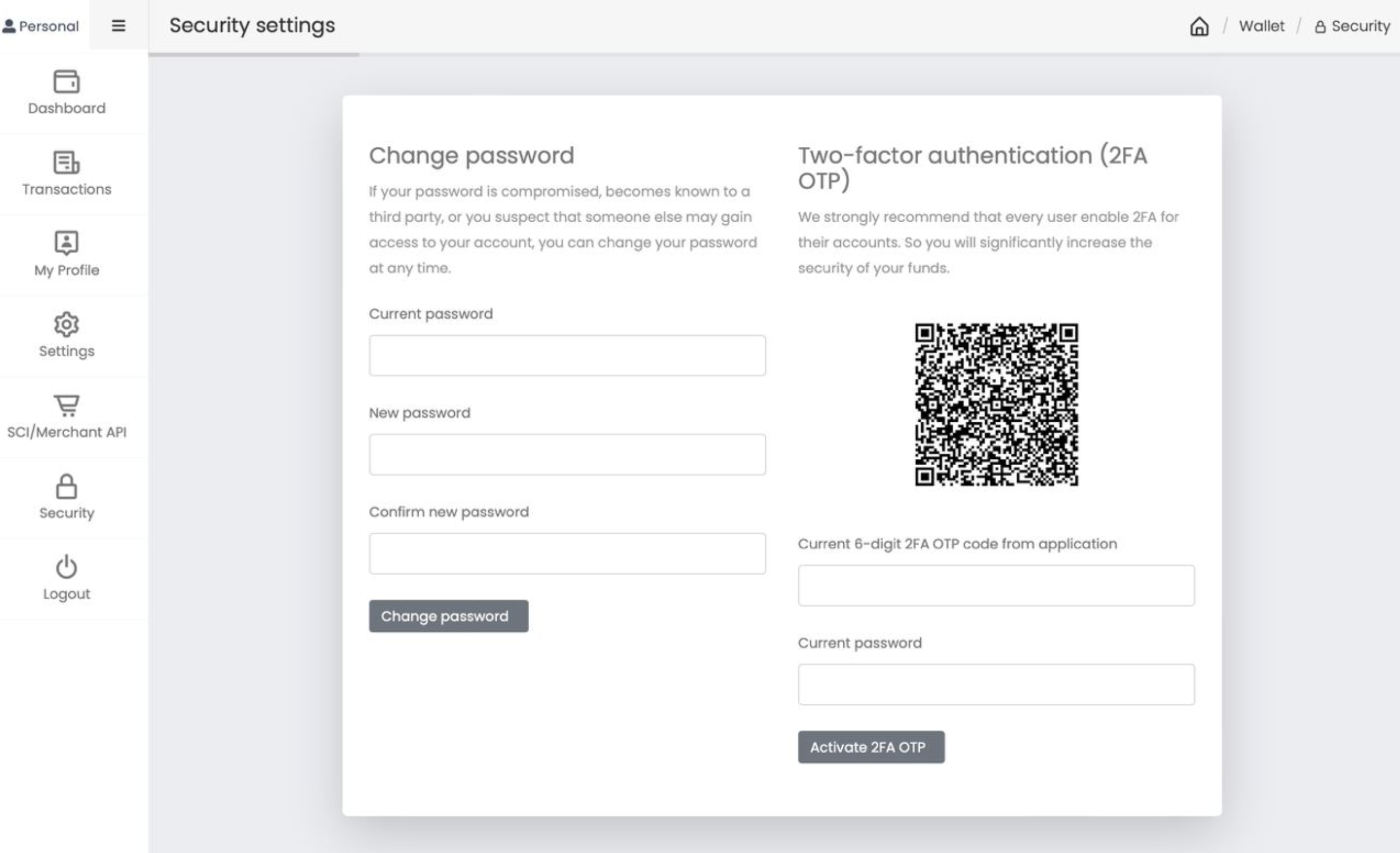Focus the Current password field under Change password

(567, 355)
